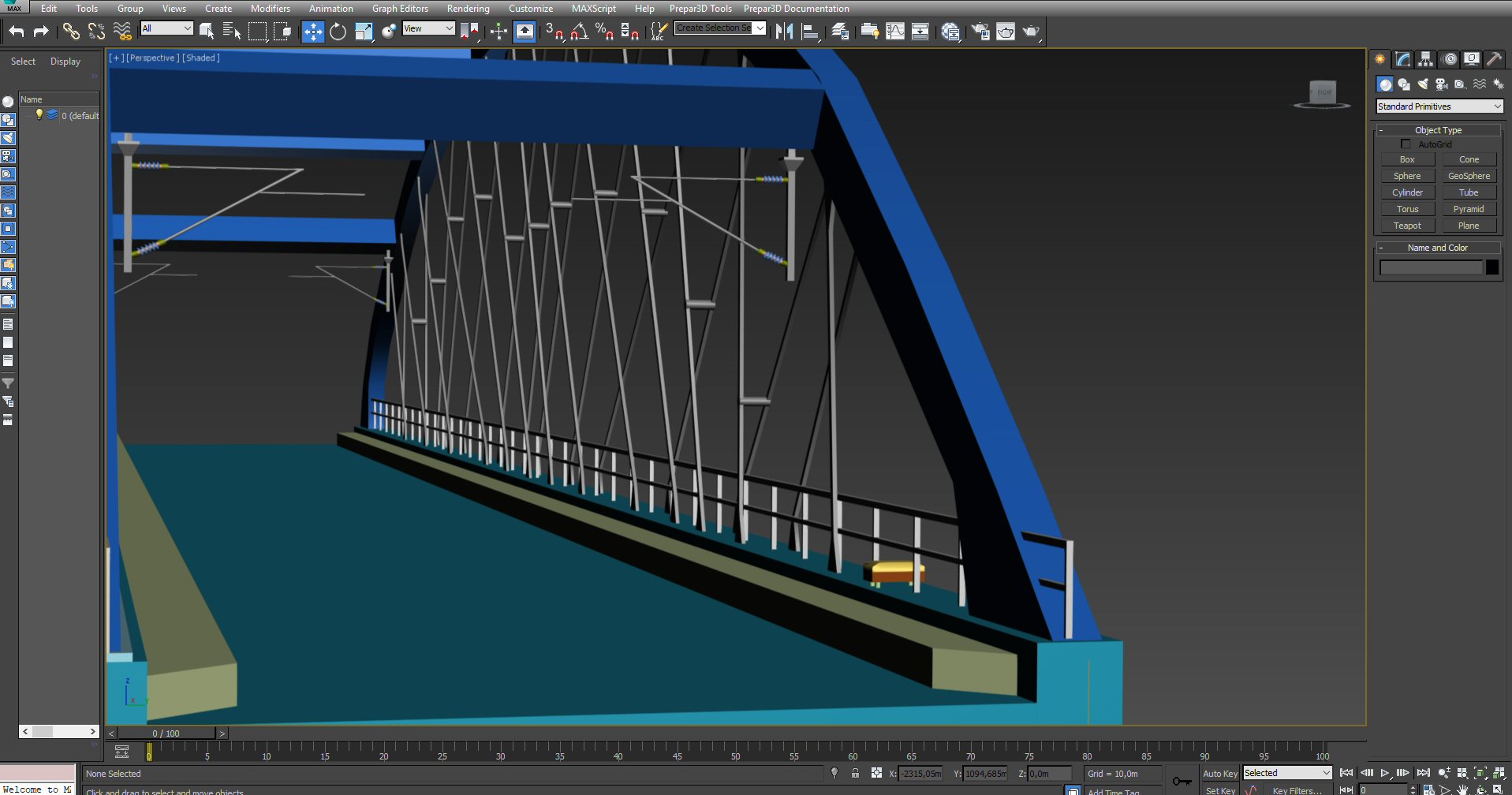Open the Standard Primitives dropdown
Viewport: 1512px width, 795px height.
(x=1439, y=106)
